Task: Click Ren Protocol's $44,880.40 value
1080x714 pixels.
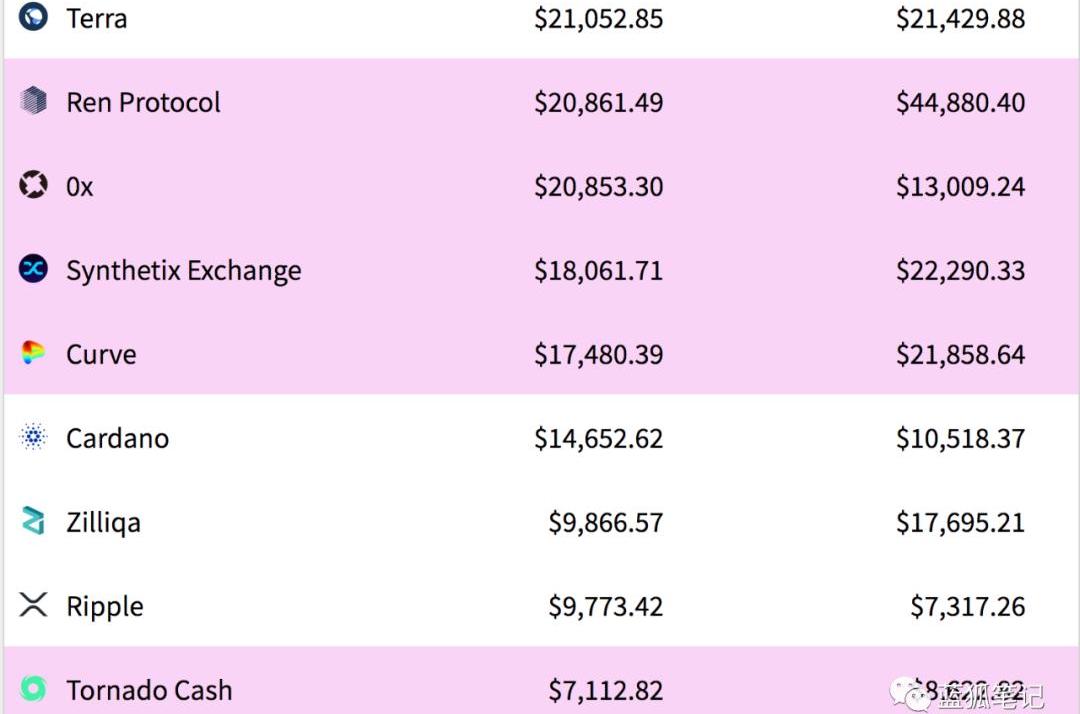Action: point(960,102)
